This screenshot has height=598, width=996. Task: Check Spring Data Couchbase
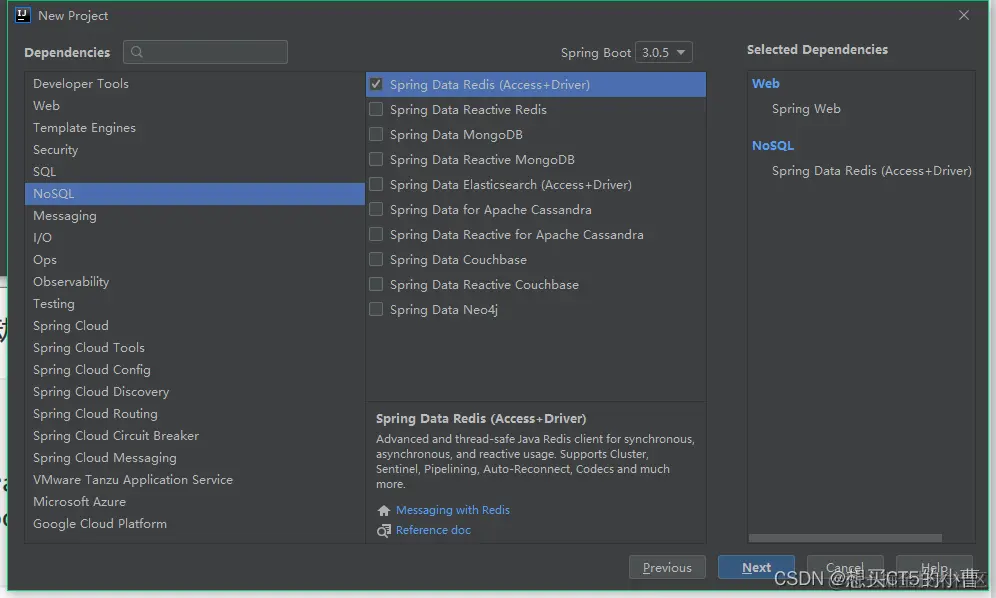click(376, 259)
